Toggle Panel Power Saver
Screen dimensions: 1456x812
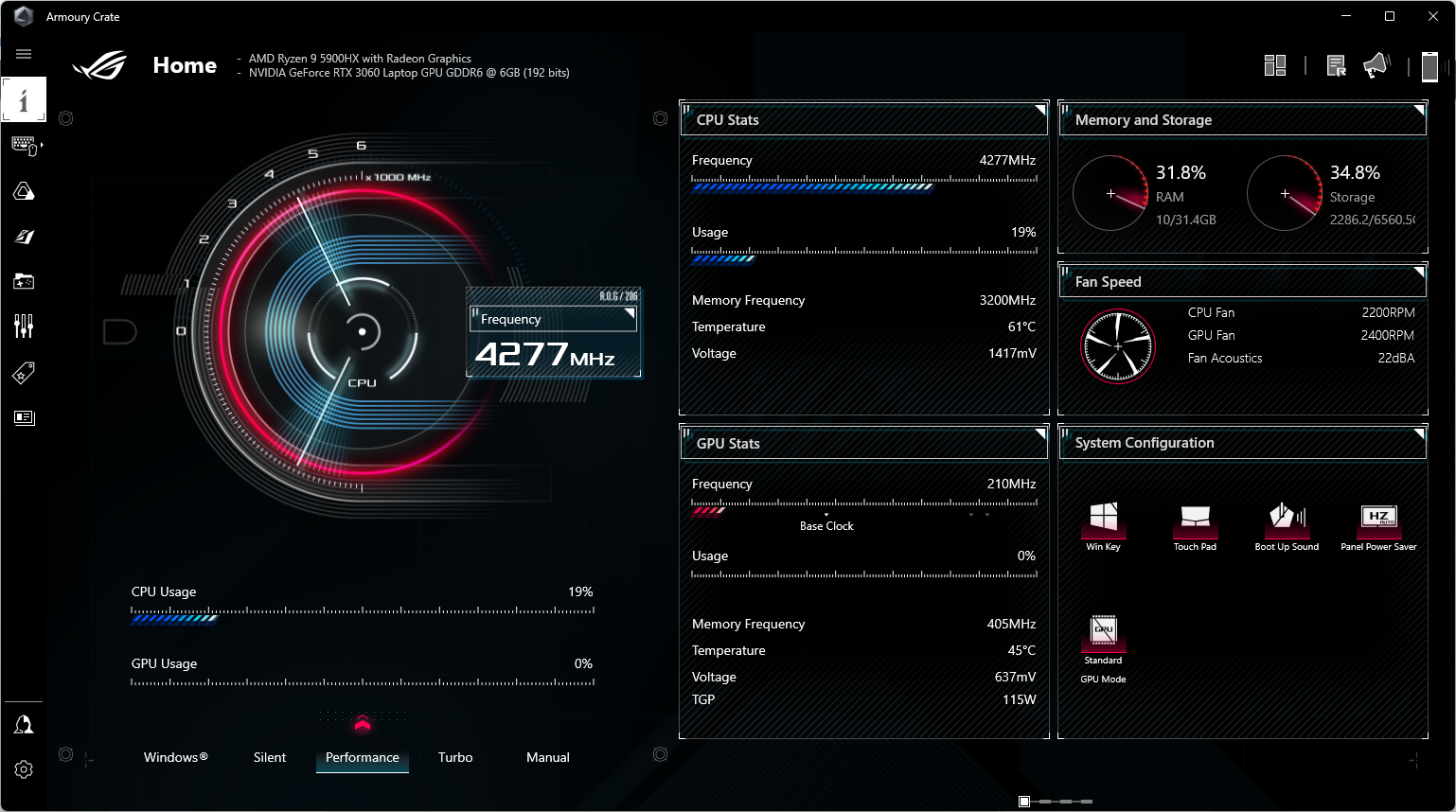coord(1378,526)
